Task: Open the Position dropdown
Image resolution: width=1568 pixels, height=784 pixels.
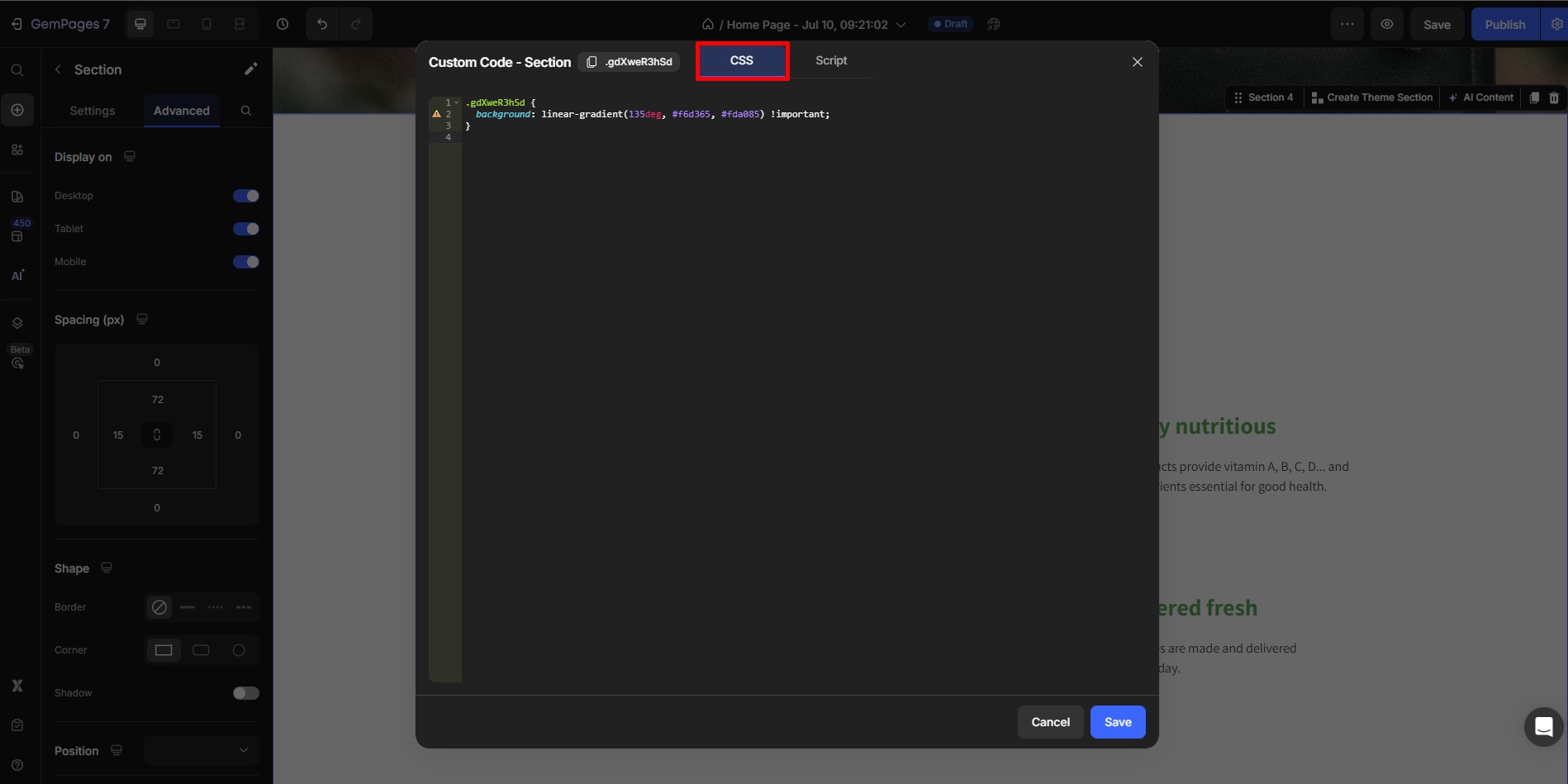Action: pos(200,750)
